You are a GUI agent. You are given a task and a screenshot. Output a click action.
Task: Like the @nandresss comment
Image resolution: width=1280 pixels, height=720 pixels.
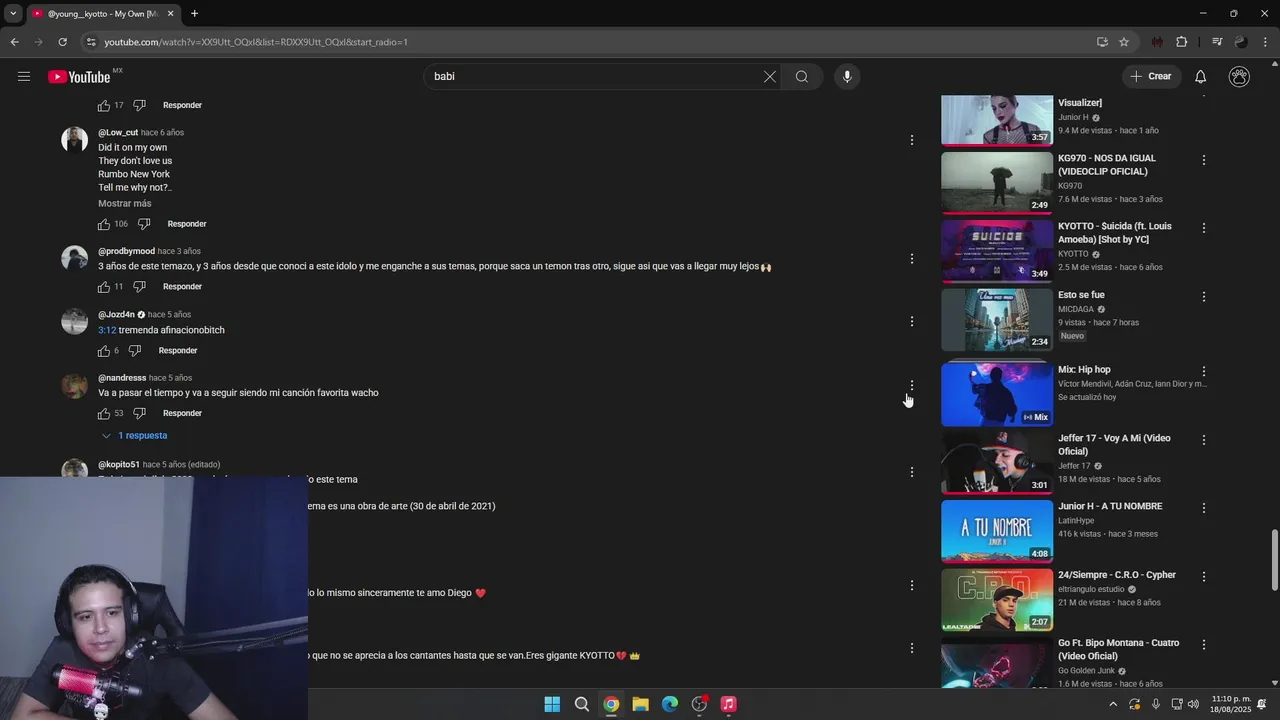(x=104, y=413)
